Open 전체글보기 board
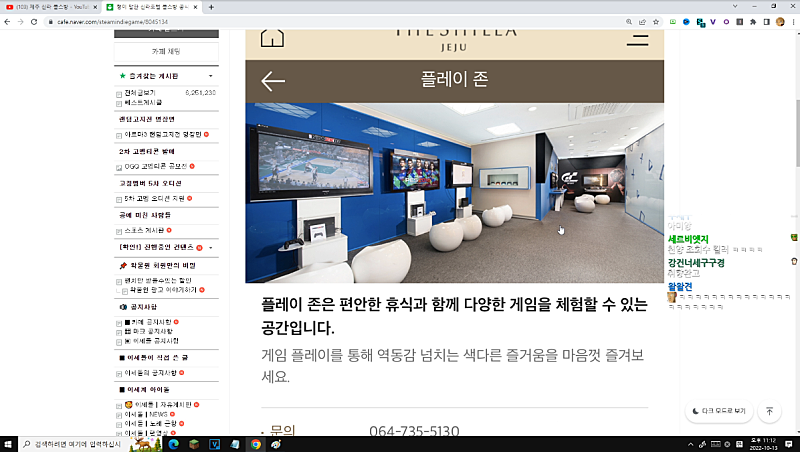This screenshot has width=800, height=452. (x=140, y=93)
